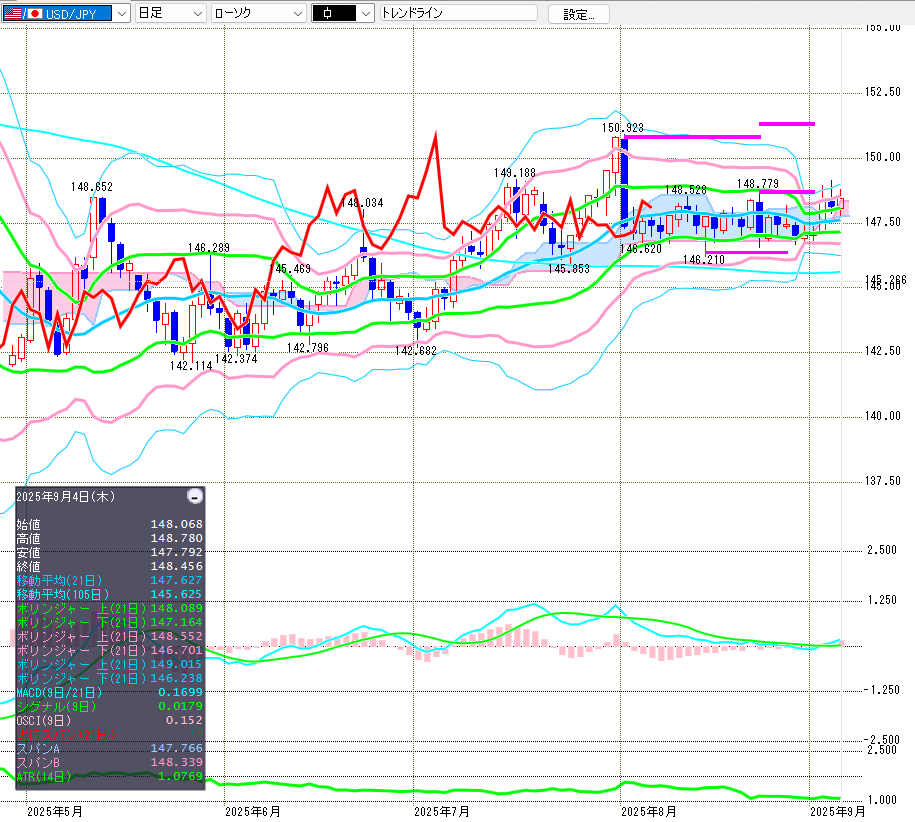Select the 移動平均(105日) 145.625 row

[110, 594]
